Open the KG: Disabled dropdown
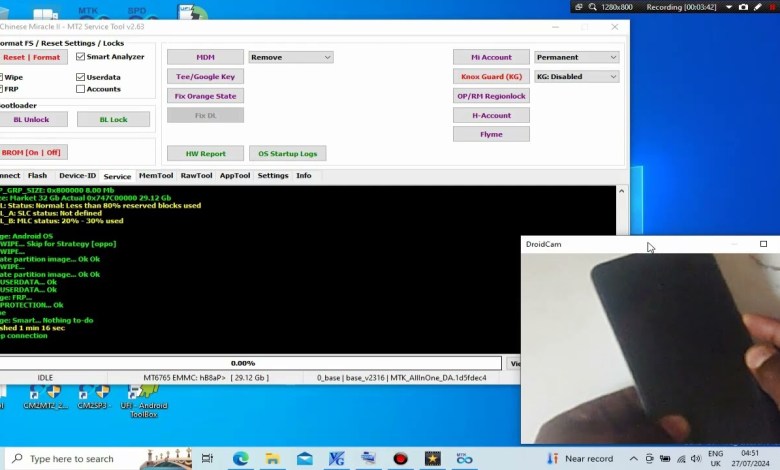The width and height of the screenshot is (780, 470). coord(576,76)
